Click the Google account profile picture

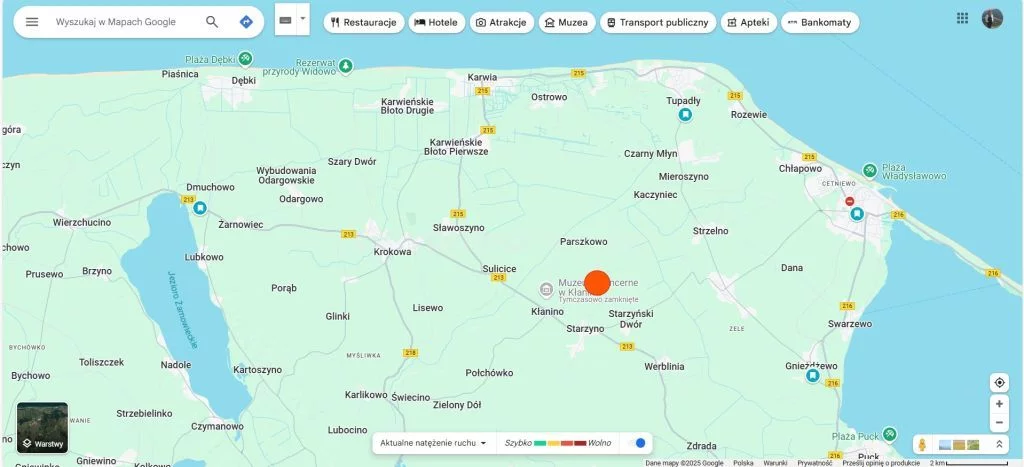992,18
